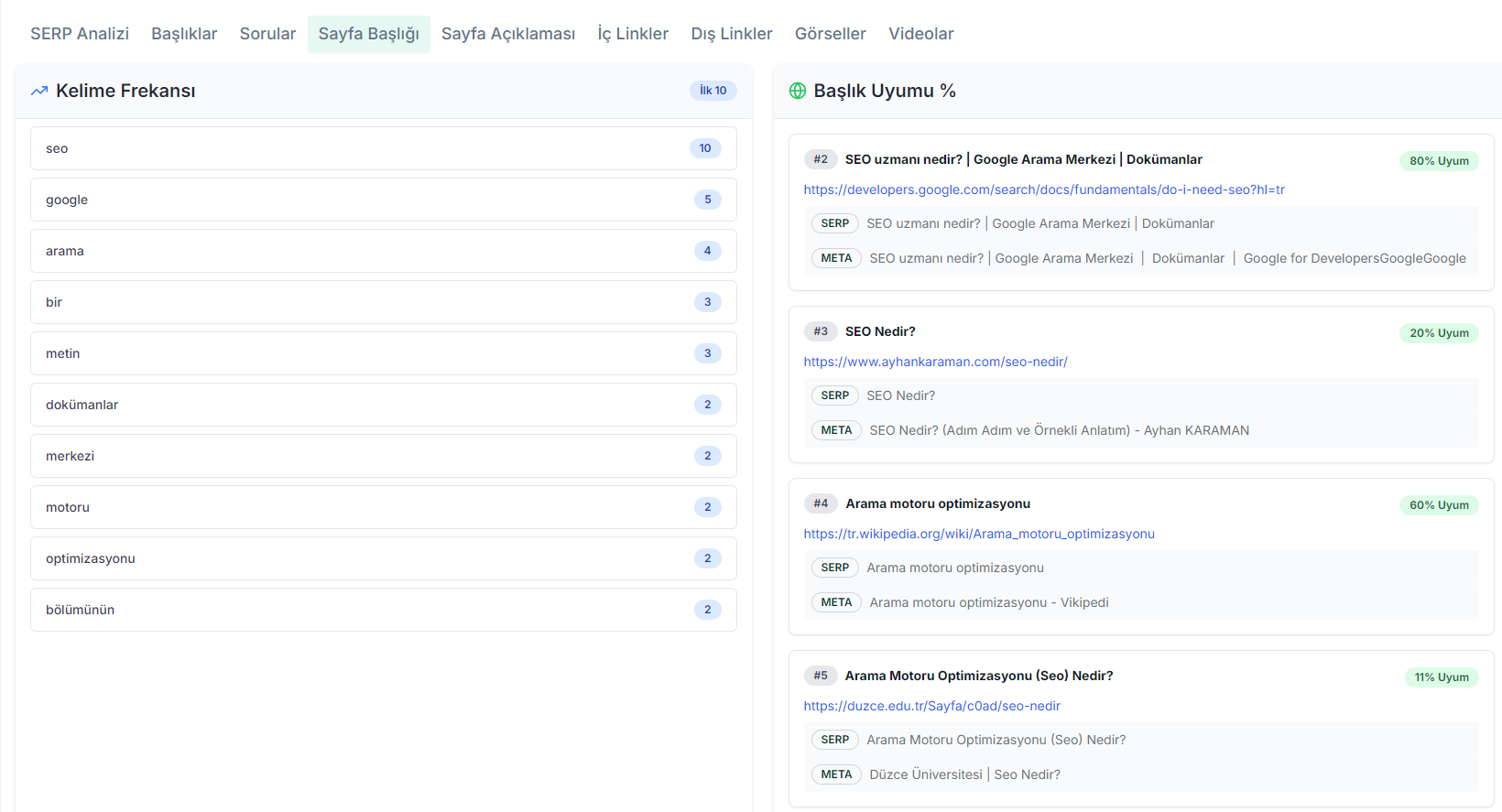
Task: Select the 'motoru' keyword row
Action: (384, 507)
